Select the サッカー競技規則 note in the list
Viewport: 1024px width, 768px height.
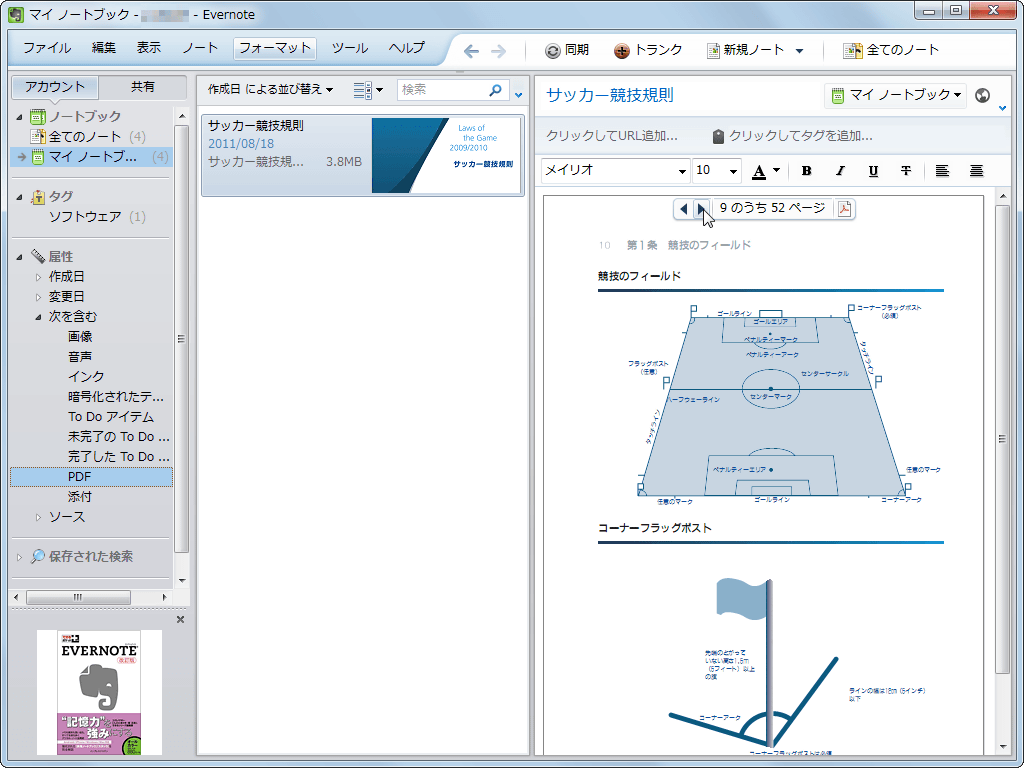362,155
